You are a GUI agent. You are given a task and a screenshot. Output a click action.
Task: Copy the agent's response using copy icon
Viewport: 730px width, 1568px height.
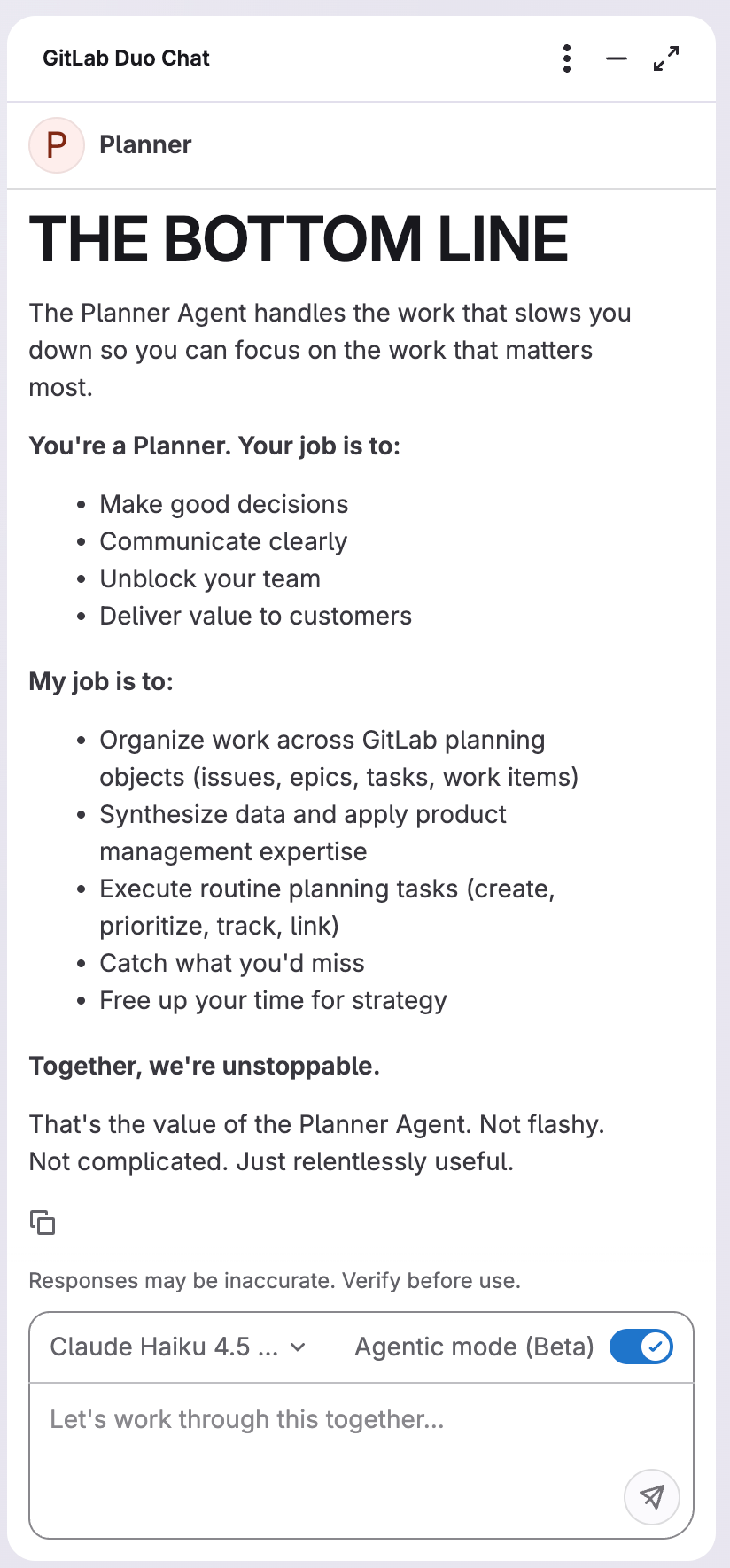42,1222
